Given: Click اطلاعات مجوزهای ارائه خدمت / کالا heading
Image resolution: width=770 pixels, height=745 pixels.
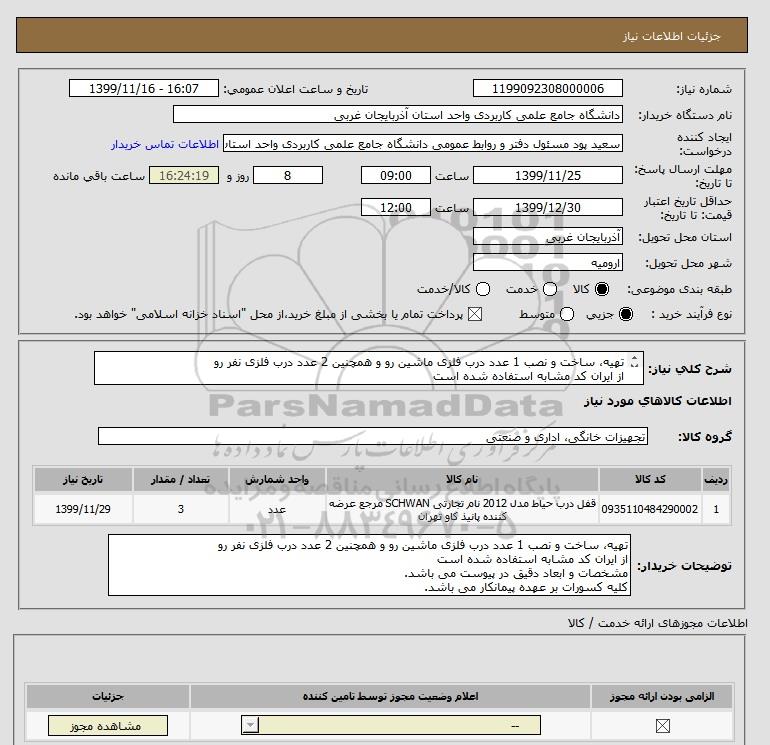Looking at the screenshot, I should pyautogui.click(x=658, y=623).
